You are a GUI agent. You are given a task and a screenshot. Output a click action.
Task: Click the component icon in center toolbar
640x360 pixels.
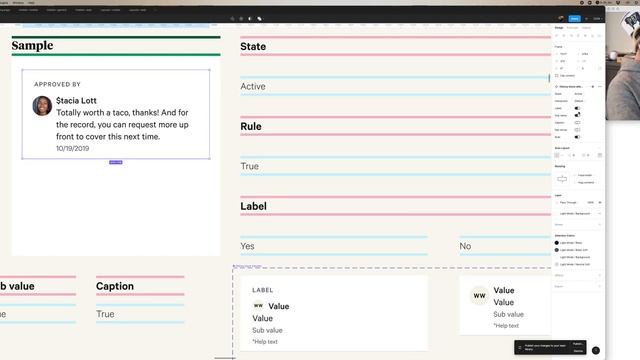click(232, 18)
